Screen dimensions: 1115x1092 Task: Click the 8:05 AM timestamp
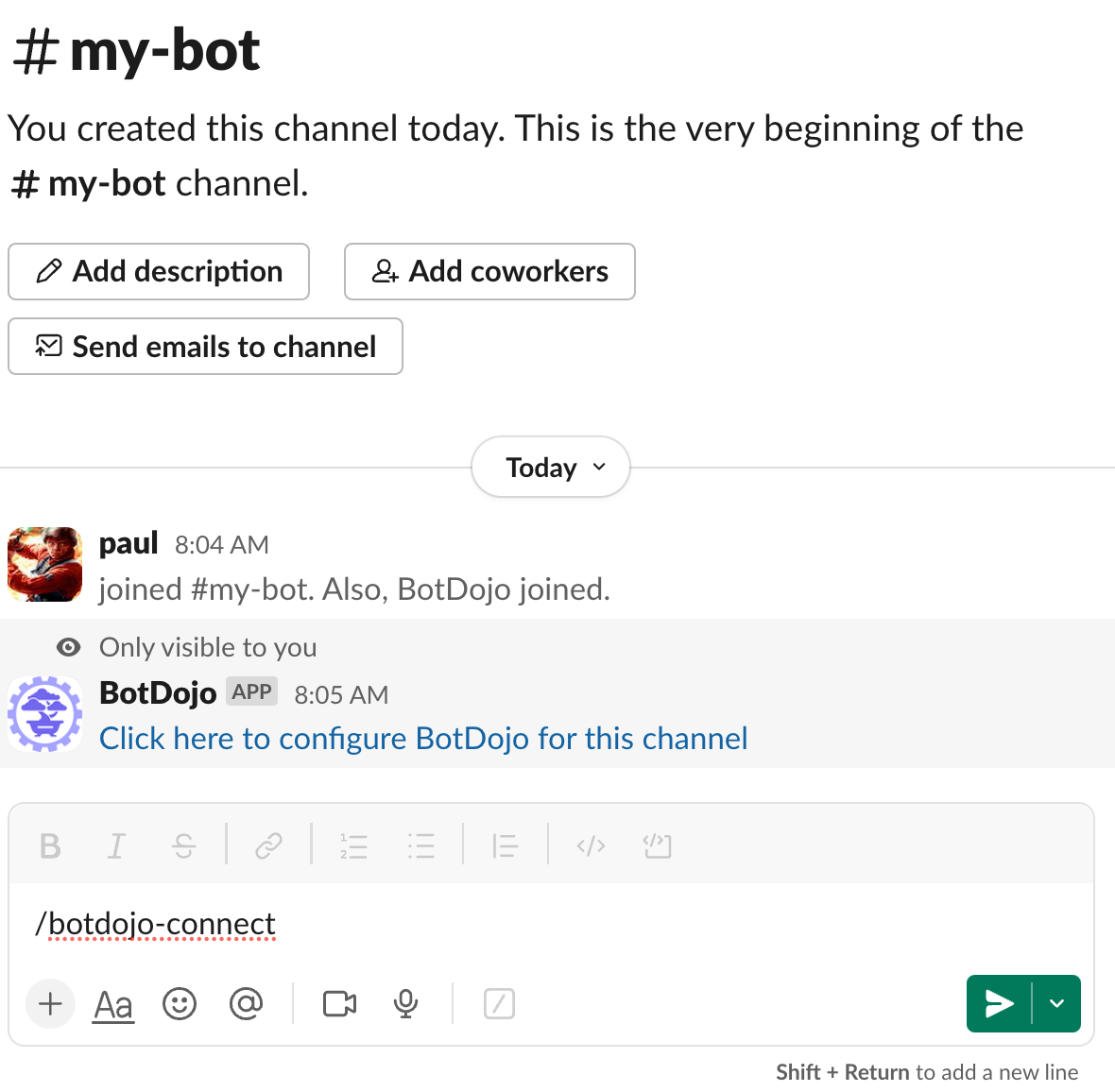click(341, 695)
